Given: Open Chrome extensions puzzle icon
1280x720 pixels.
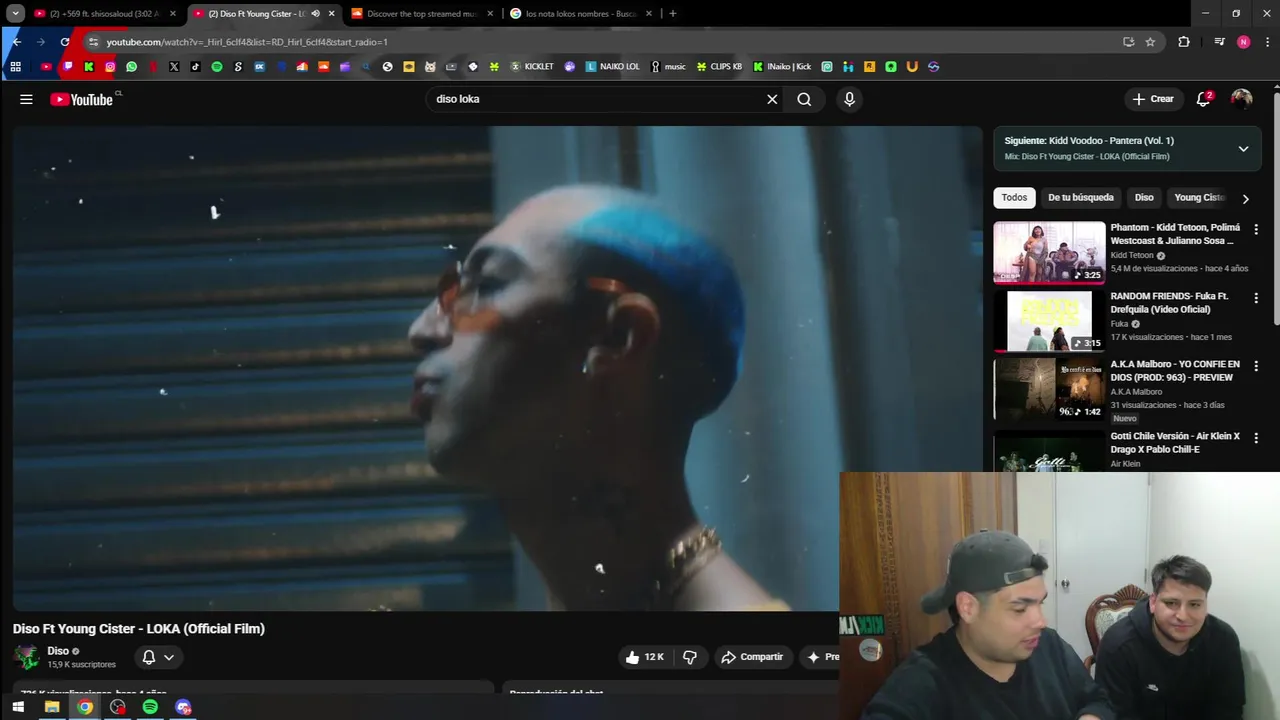Looking at the screenshot, I should [x=1184, y=42].
